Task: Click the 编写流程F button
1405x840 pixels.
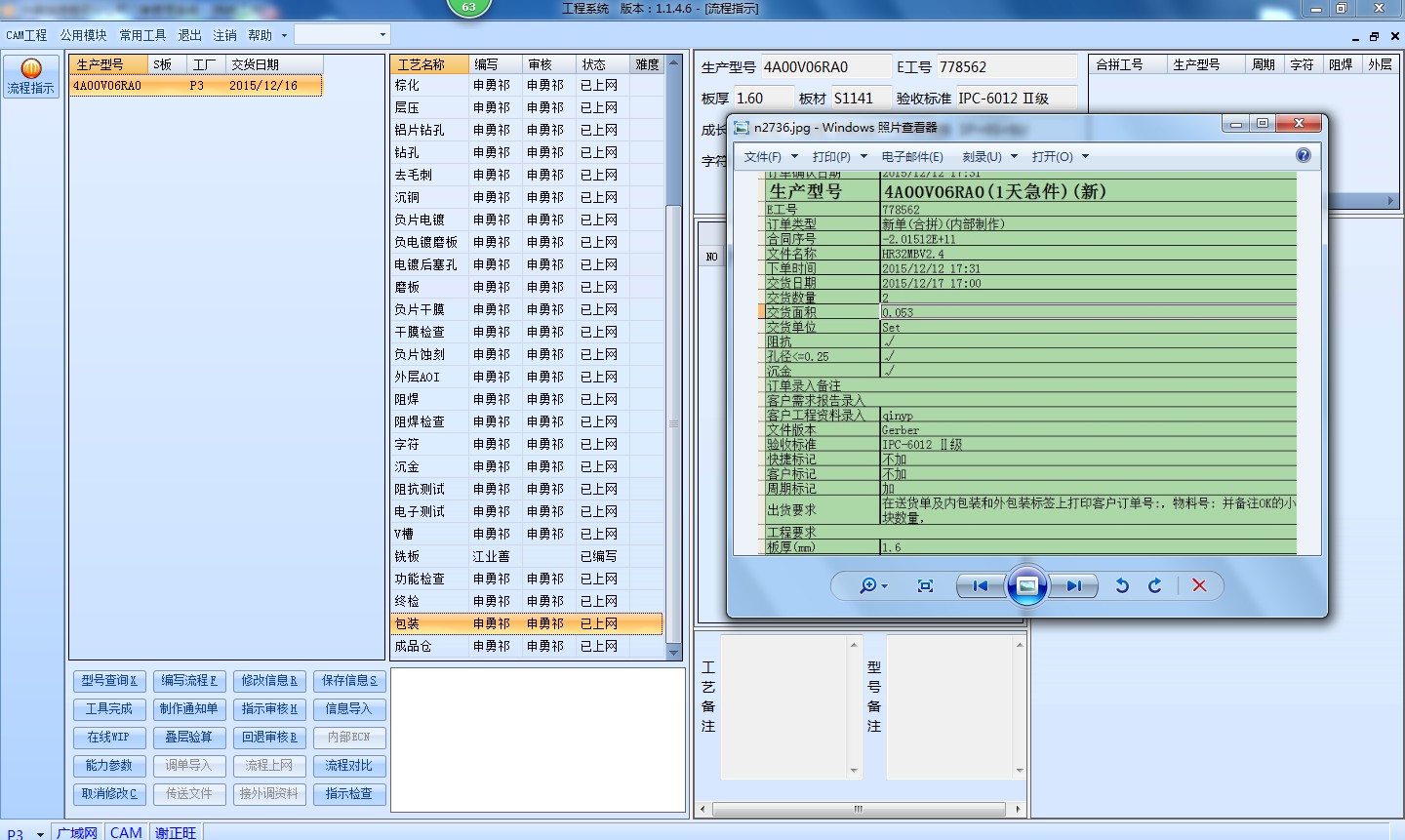Action: pyautogui.click(x=189, y=681)
